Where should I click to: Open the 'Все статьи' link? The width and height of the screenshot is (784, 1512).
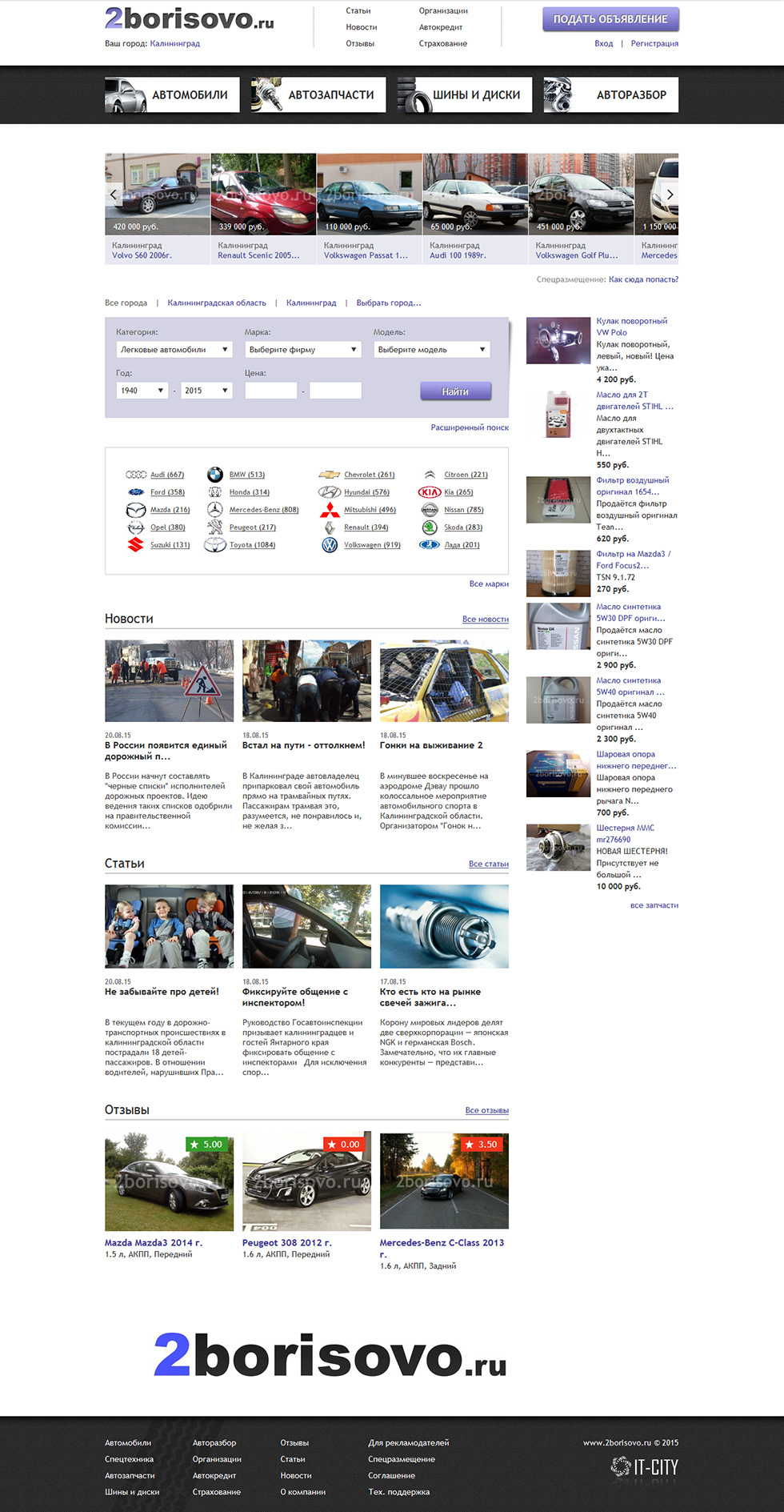(x=489, y=864)
